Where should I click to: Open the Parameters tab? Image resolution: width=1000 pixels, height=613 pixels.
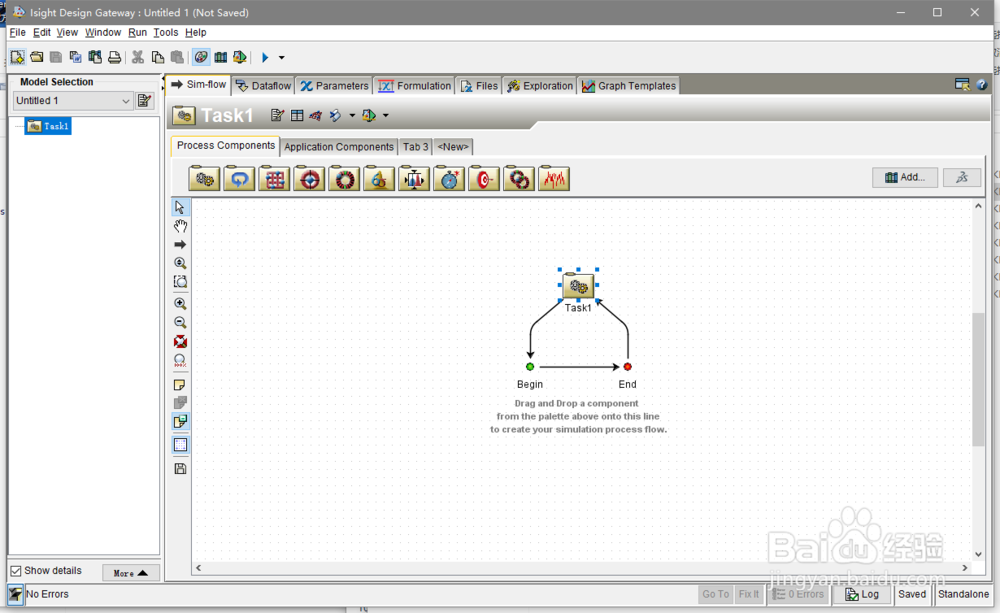[335, 85]
